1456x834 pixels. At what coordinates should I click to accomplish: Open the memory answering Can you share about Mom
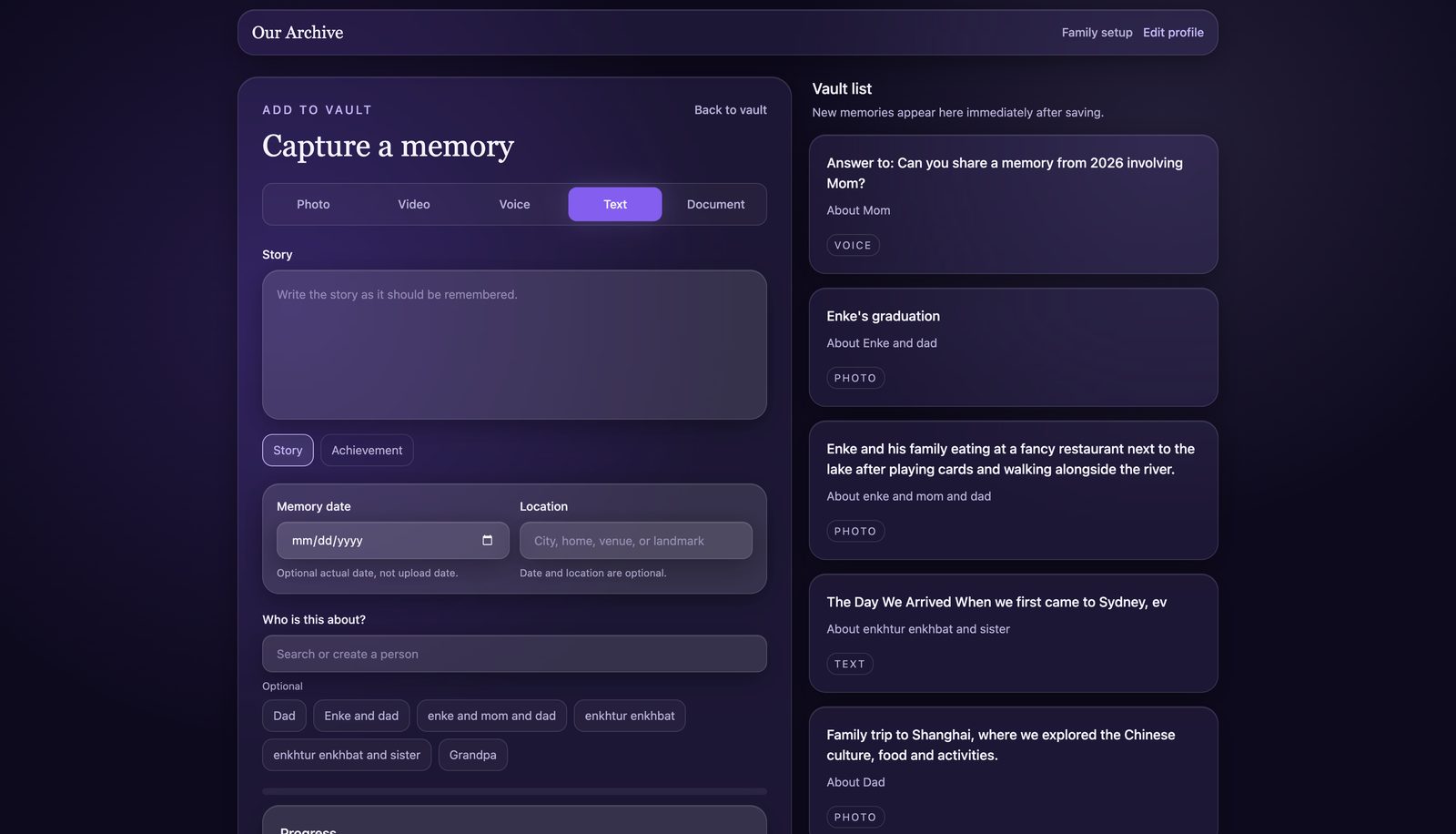(x=1013, y=204)
